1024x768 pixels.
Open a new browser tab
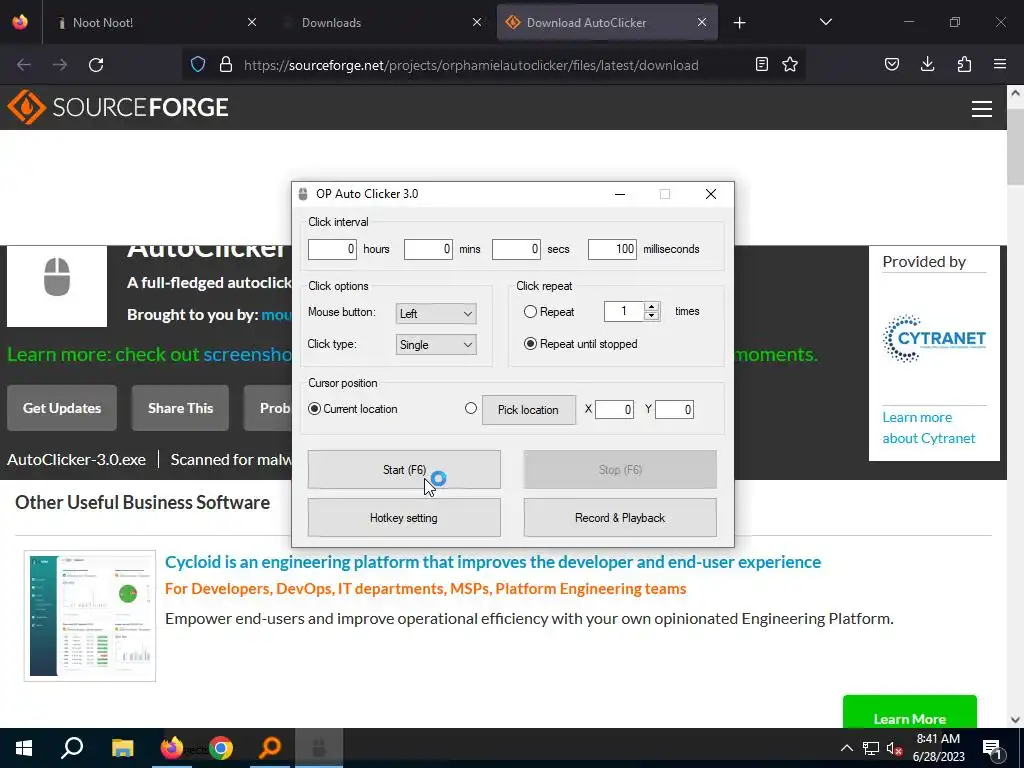739,23
